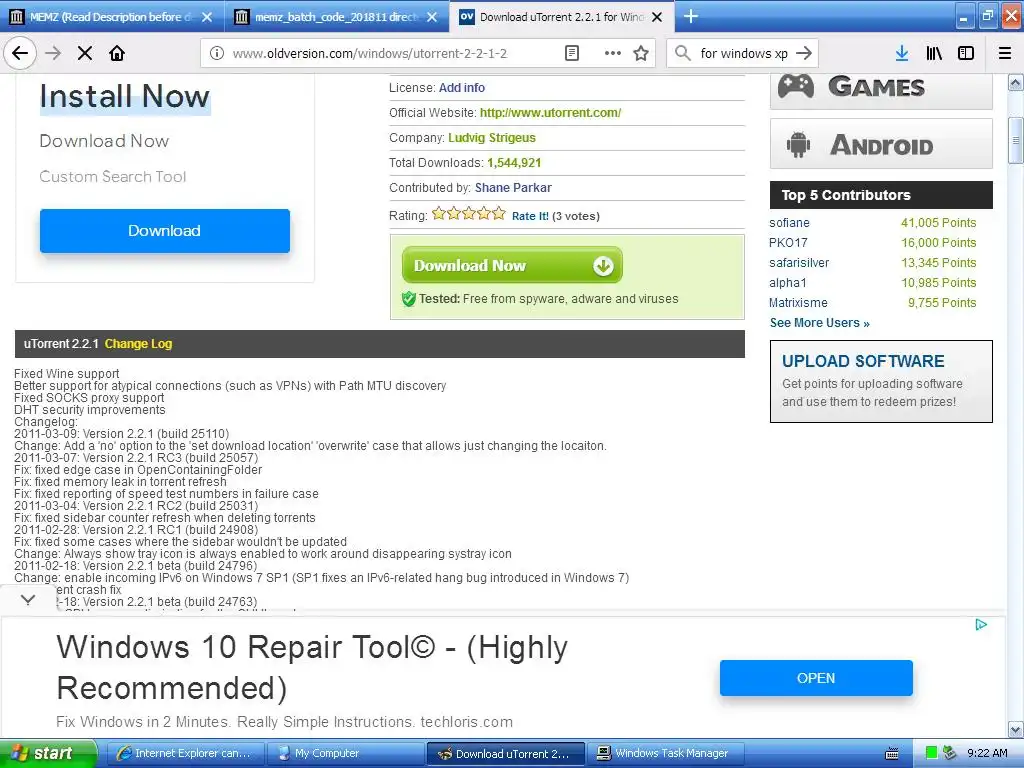Select Download uTorrent taskbar item
The image size is (1024, 768).
click(x=506, y=754)
